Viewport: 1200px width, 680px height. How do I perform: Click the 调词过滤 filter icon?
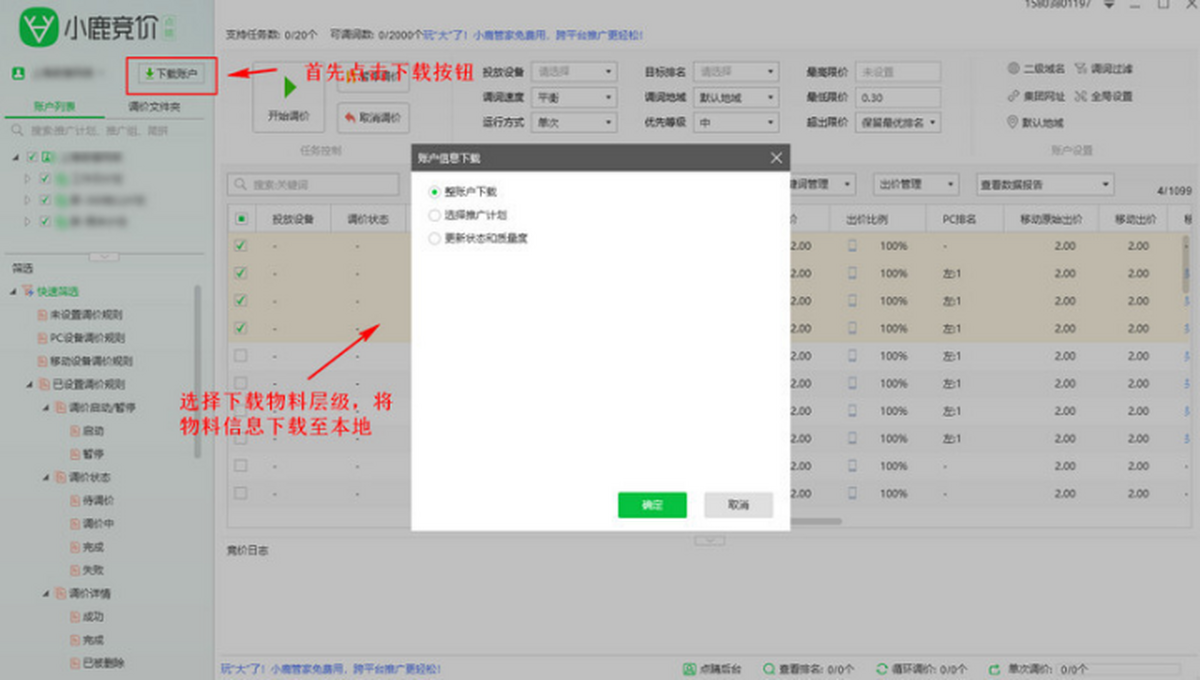(1080, 69)
